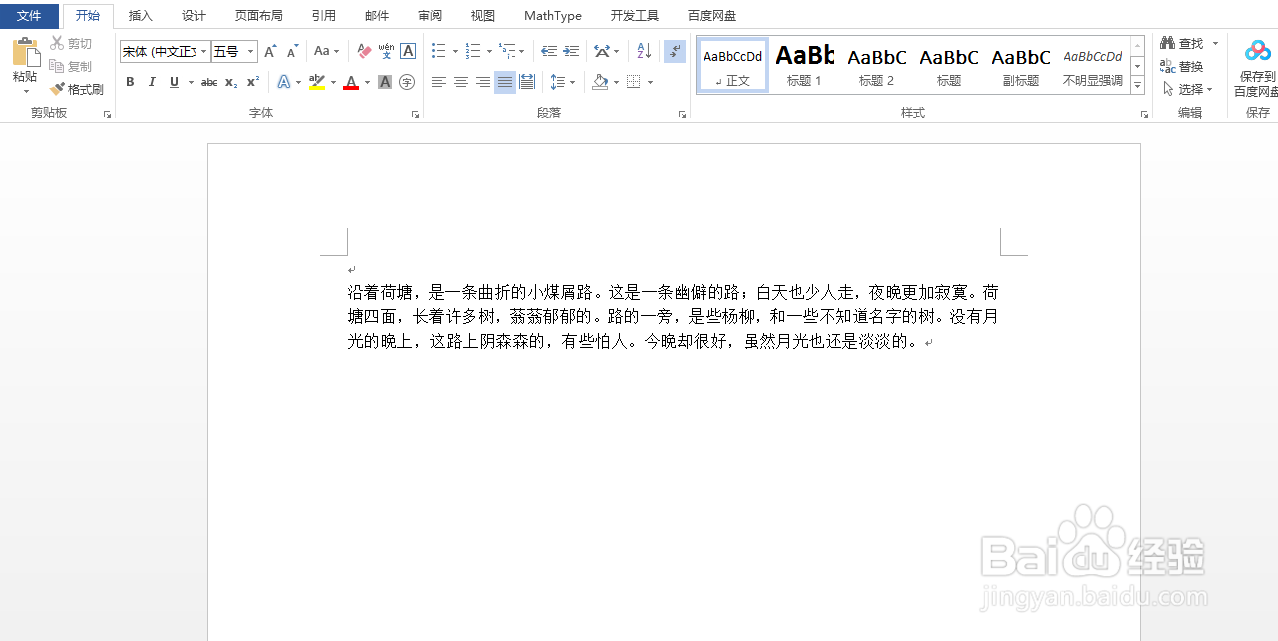Viewport: 1278px width, 641px height.
Task: Open the font name dropdown (宋体)
Action: [x=204, y=51]
